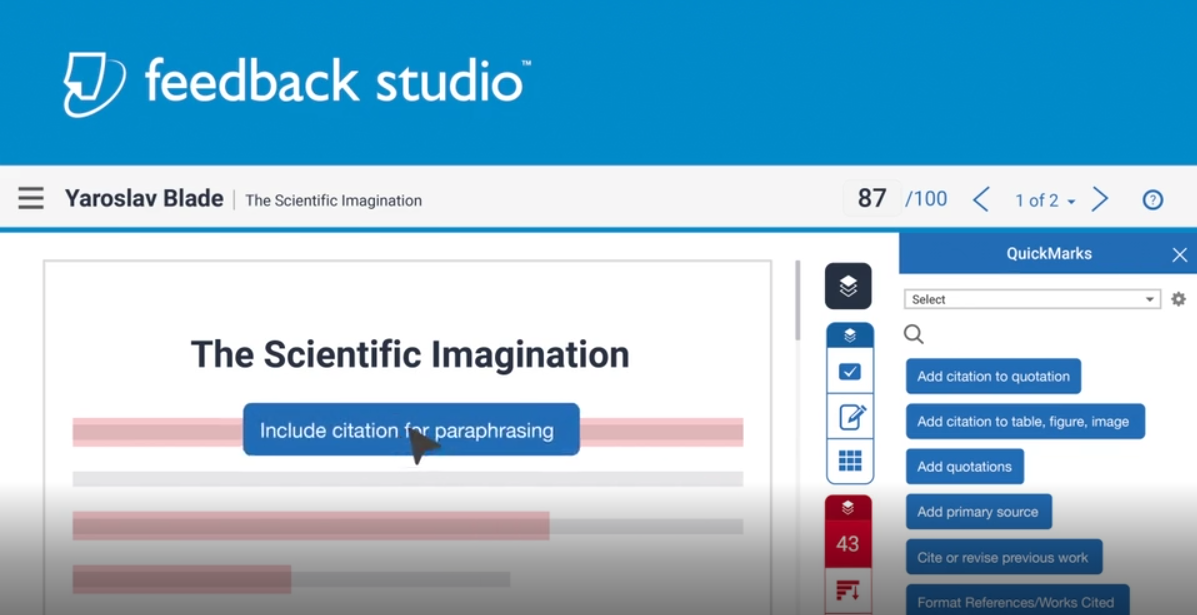The width and height of the screenshot is (1197, 615).
Task: Open the QuickMarks checkmark tool
Action: tap(850, 372)
